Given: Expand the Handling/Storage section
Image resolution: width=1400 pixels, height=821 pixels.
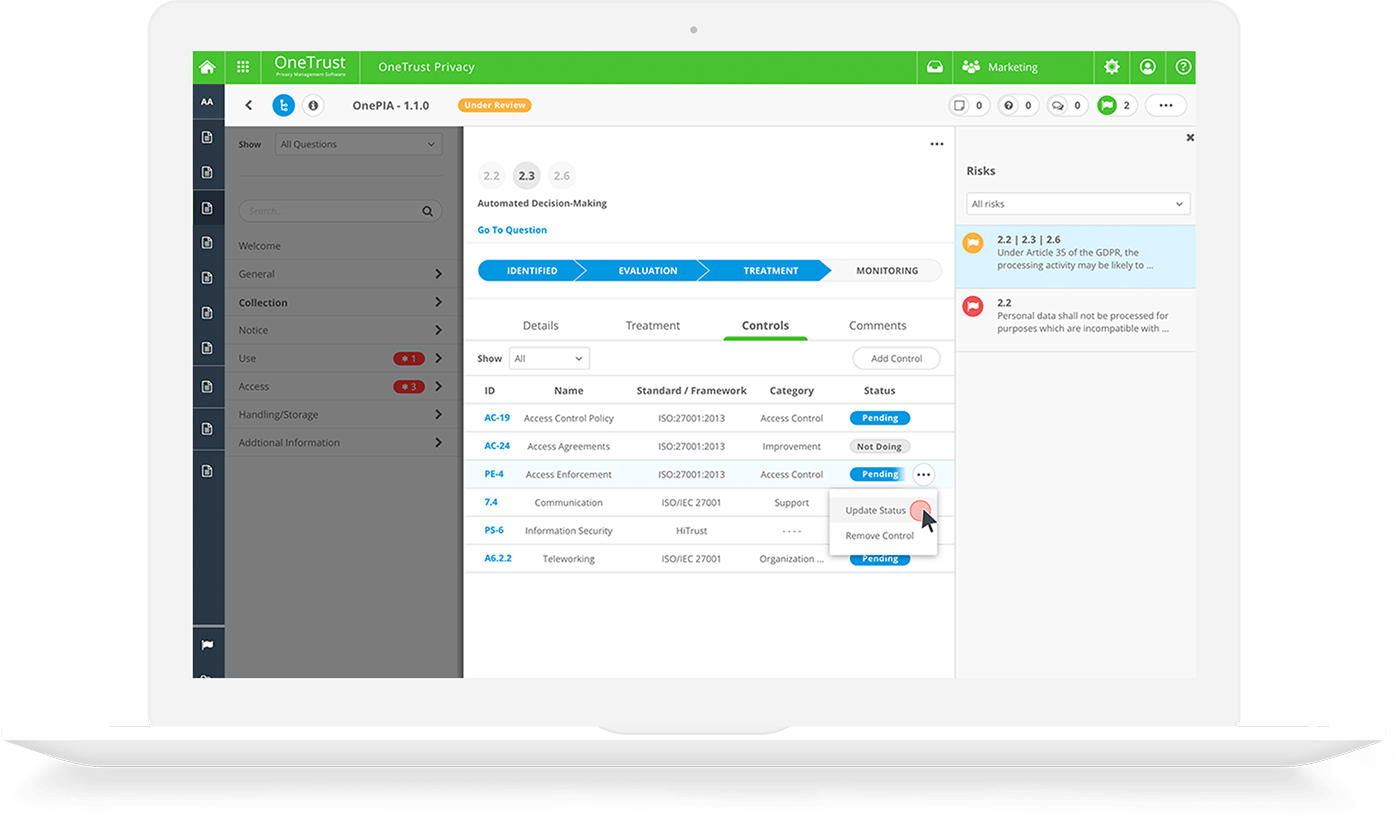Looking at the screenshot, I should coord(341,414).
